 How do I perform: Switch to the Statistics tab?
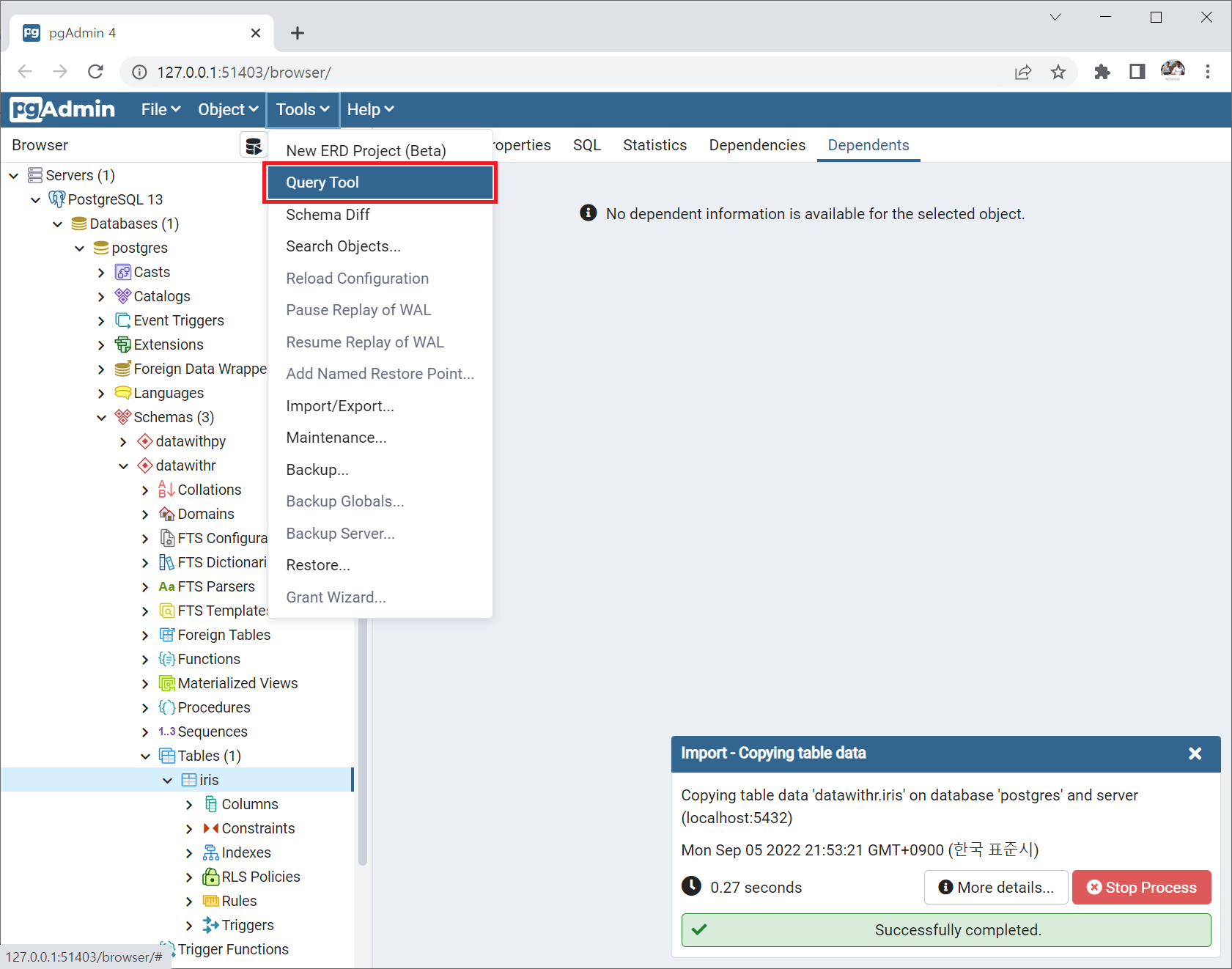tap(655, 145)
